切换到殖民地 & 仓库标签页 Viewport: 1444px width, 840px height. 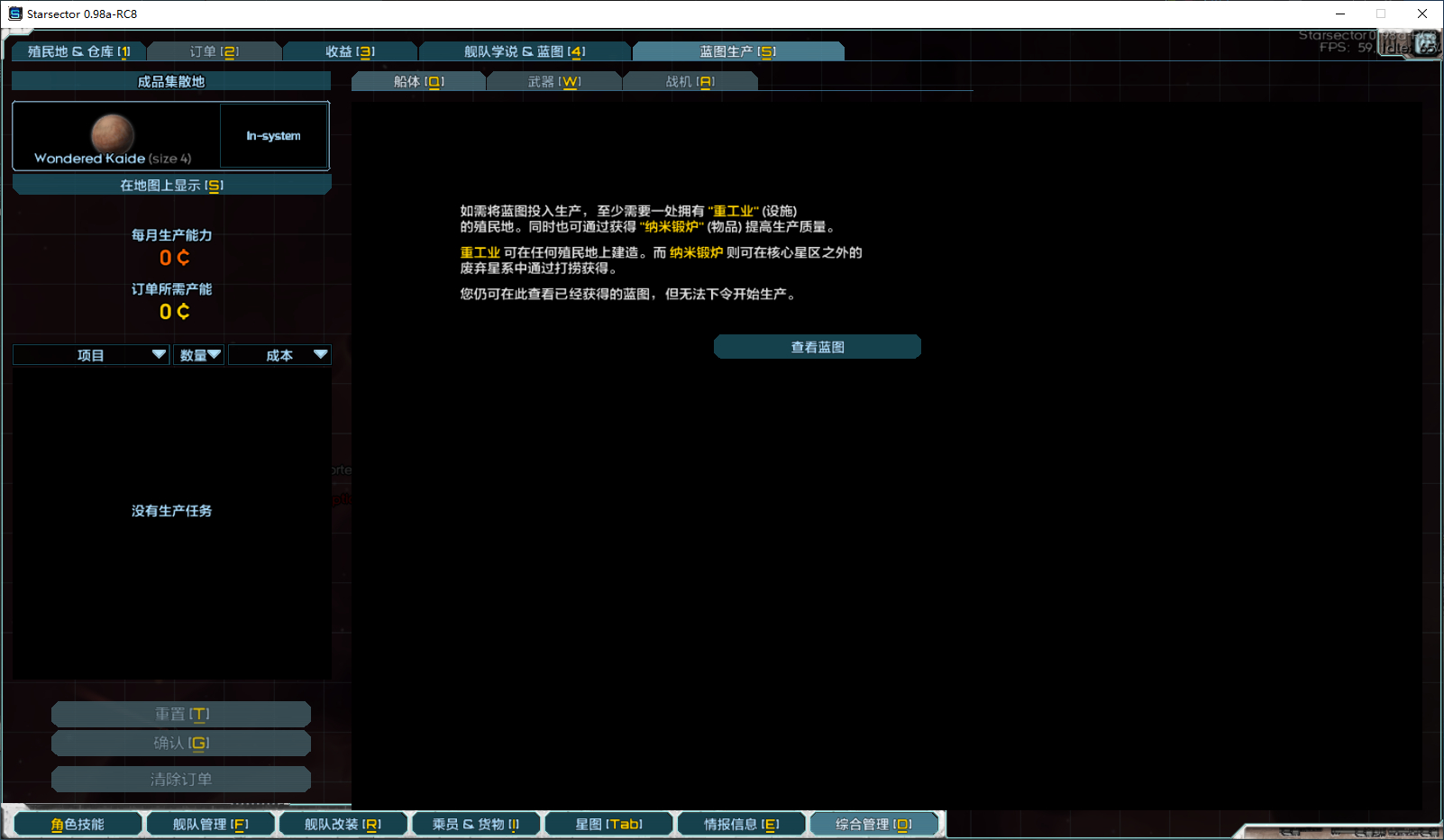[x=78, y=51]
